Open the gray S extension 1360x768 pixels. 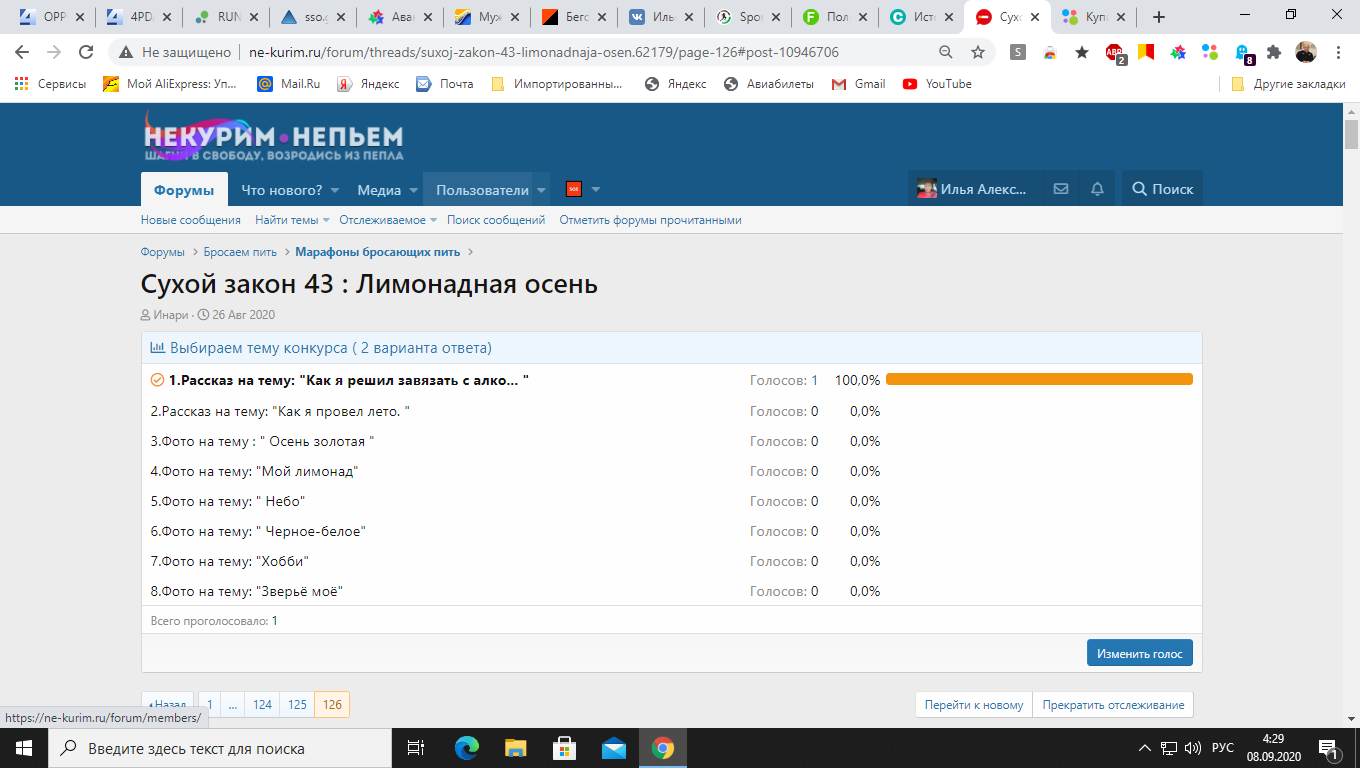(x=1018, y=52)
